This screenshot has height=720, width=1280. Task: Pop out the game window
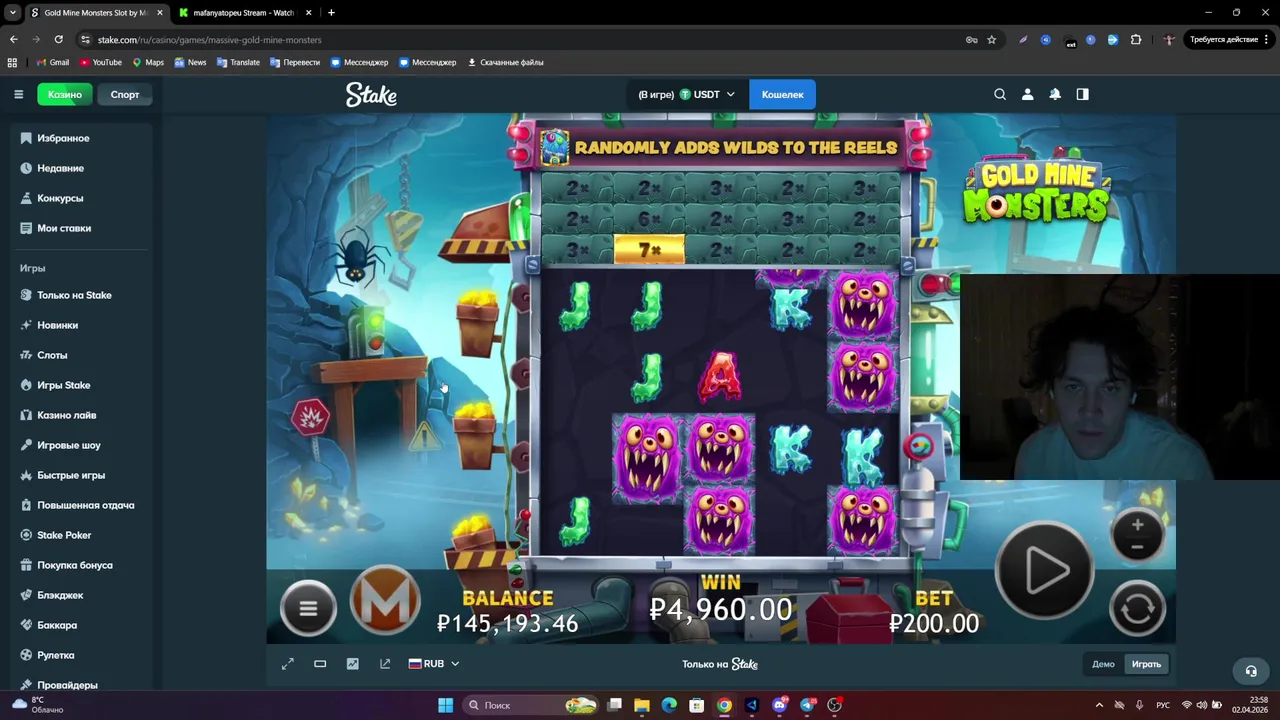[x=385, y=664]
